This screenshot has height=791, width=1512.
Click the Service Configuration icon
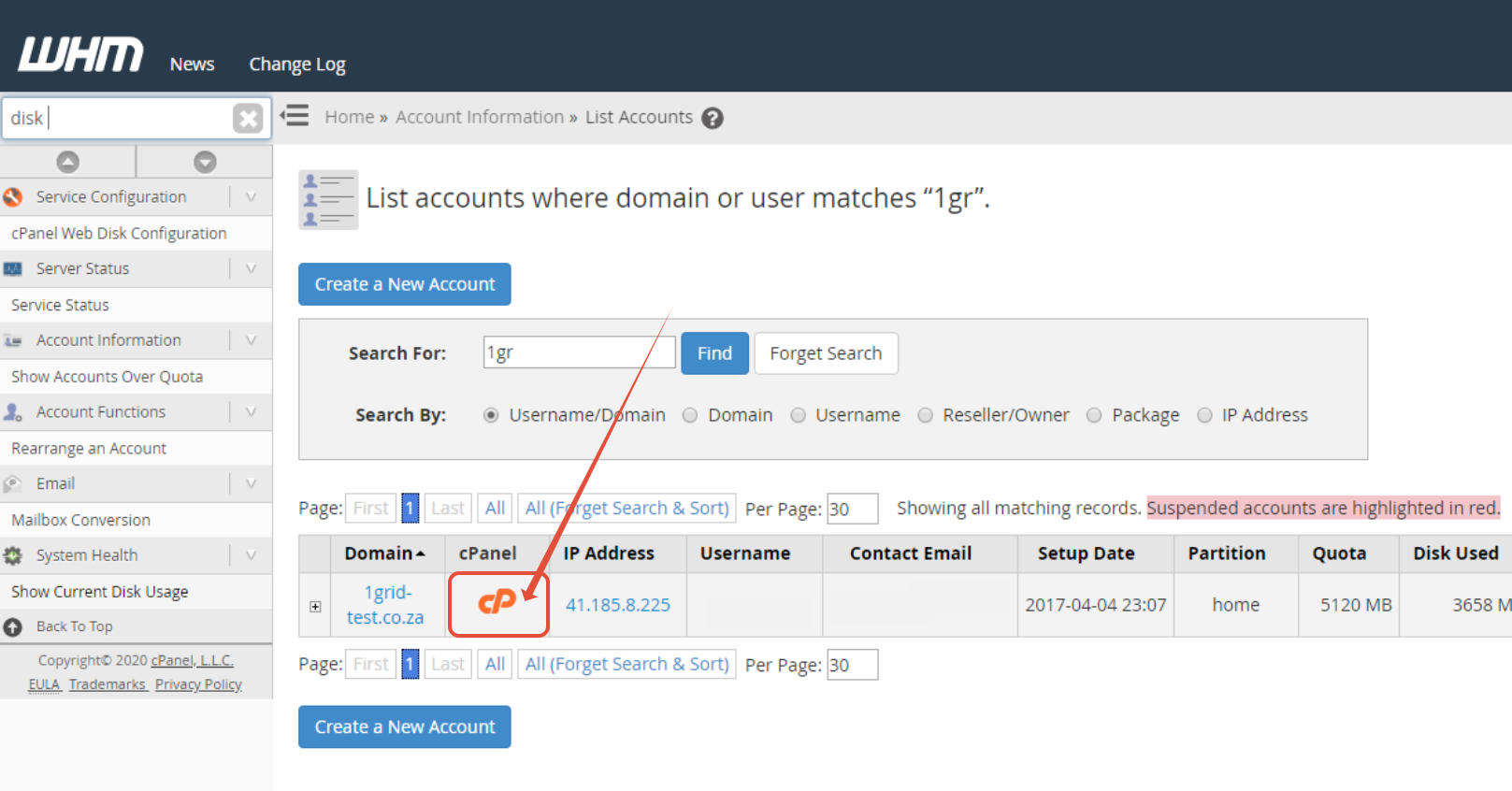(x=13, y=197)
